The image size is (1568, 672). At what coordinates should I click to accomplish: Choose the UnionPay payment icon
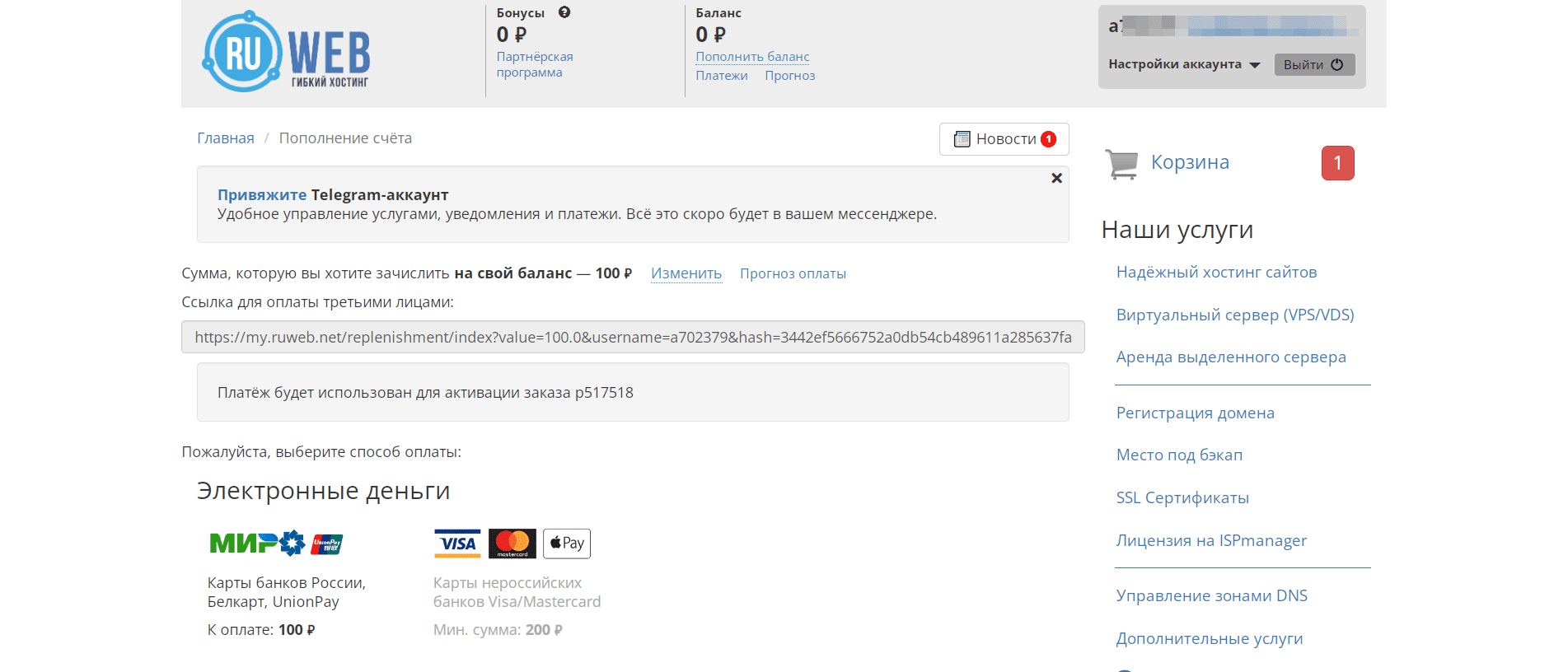(327, 544)
